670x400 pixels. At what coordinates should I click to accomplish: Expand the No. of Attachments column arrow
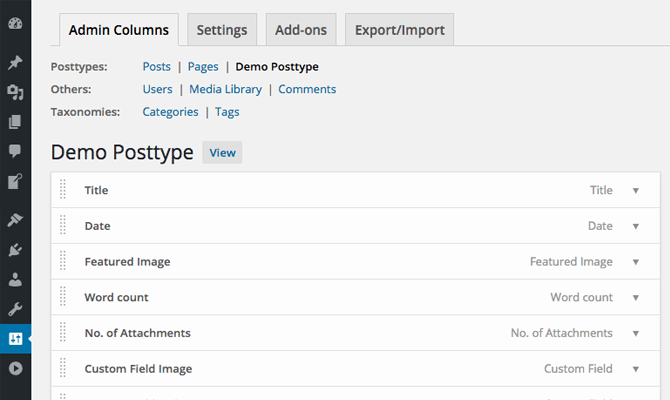[x=636, y=333]
